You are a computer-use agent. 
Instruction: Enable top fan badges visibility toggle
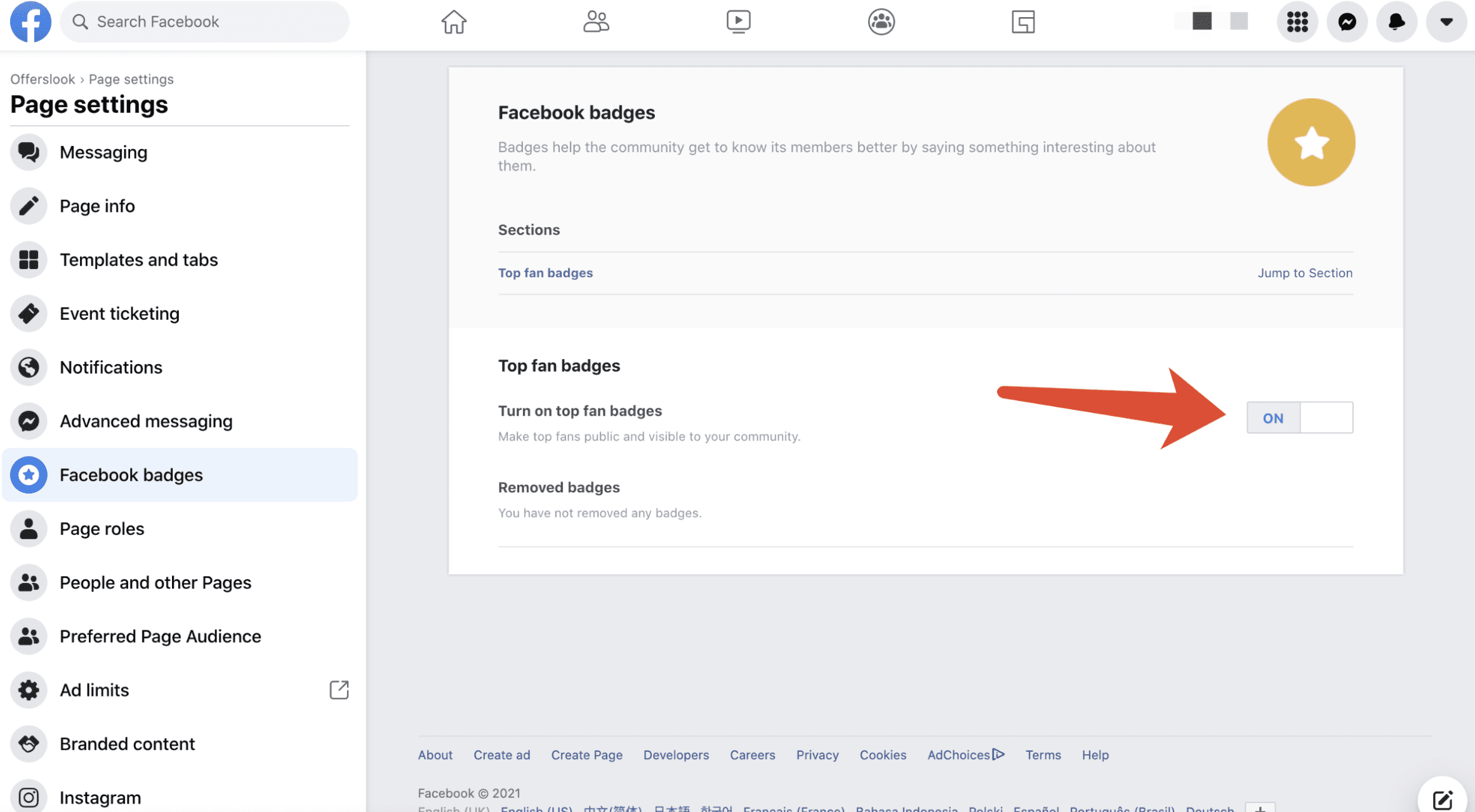pos(1300,417)
